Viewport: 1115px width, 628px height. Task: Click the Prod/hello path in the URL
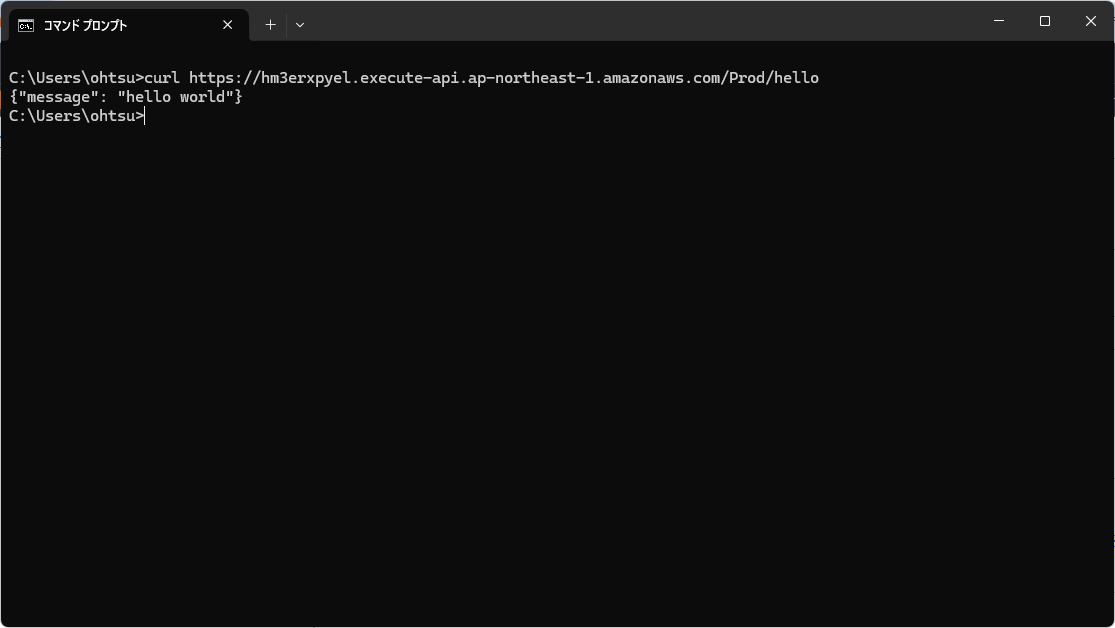(x=775, y=77)
